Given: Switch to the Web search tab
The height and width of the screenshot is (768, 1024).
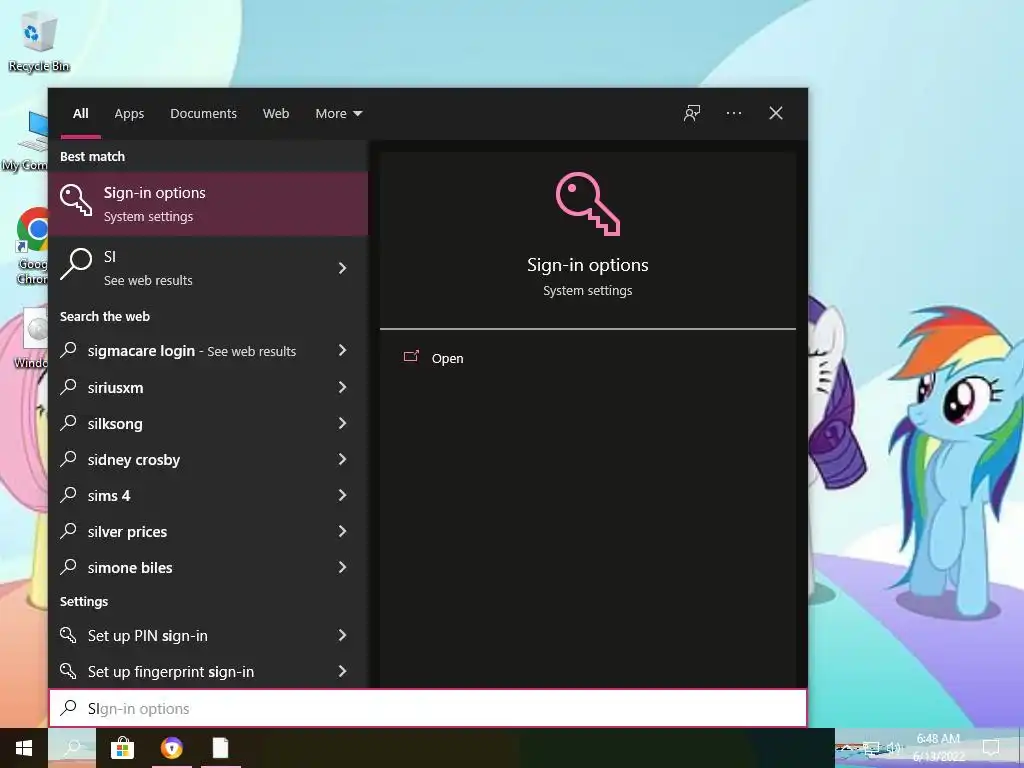Looking at the screenshot, I should [276, 114].
